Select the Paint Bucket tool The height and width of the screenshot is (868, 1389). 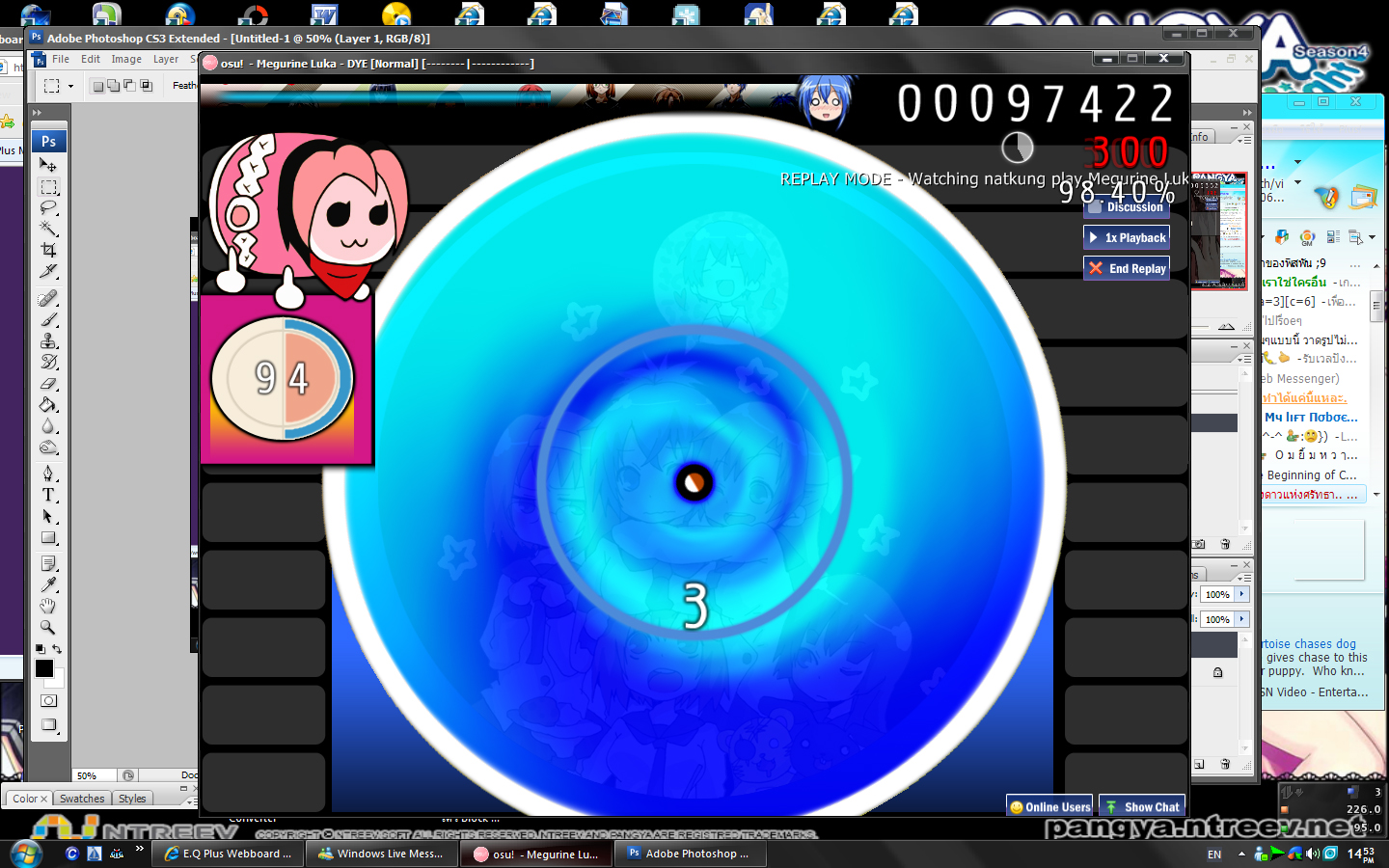click(48, 404)
